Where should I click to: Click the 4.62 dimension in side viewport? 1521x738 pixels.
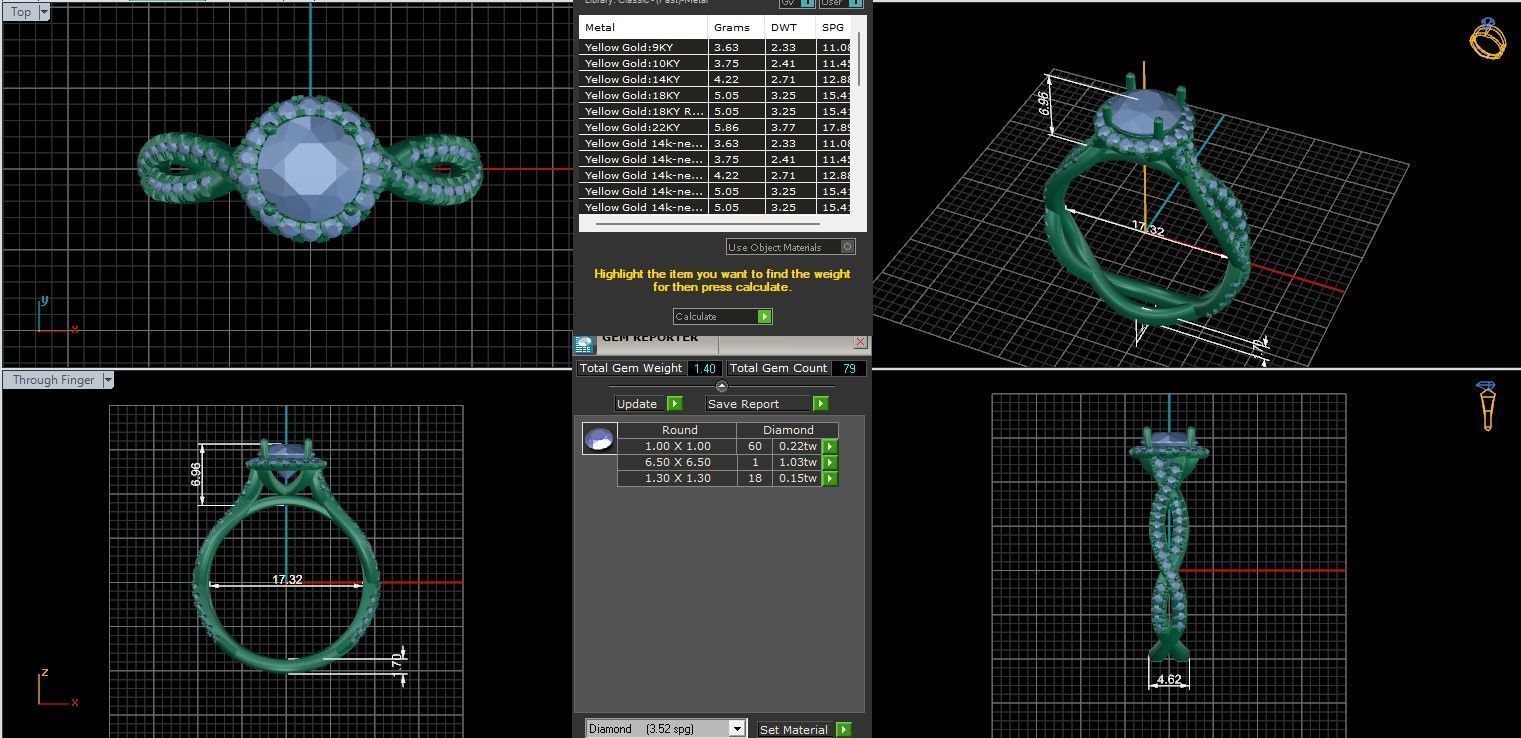(1169, 679)
